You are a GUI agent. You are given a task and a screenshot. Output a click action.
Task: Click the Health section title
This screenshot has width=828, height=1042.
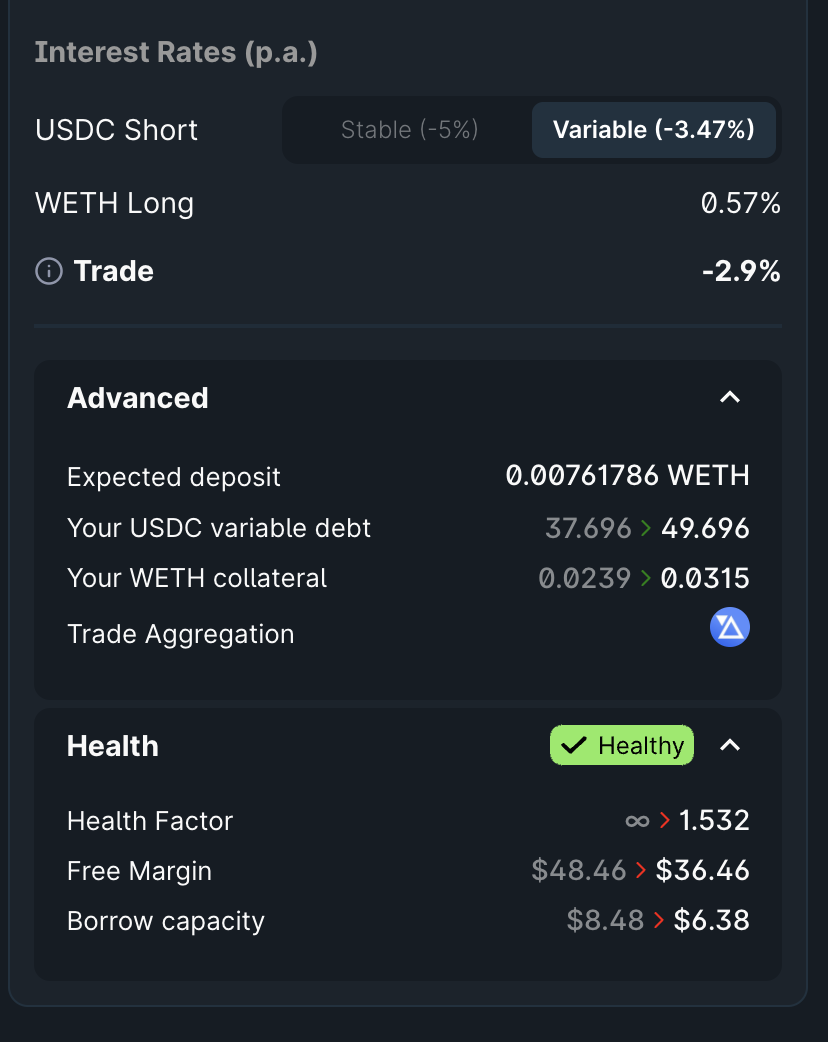tap(113, 746)
